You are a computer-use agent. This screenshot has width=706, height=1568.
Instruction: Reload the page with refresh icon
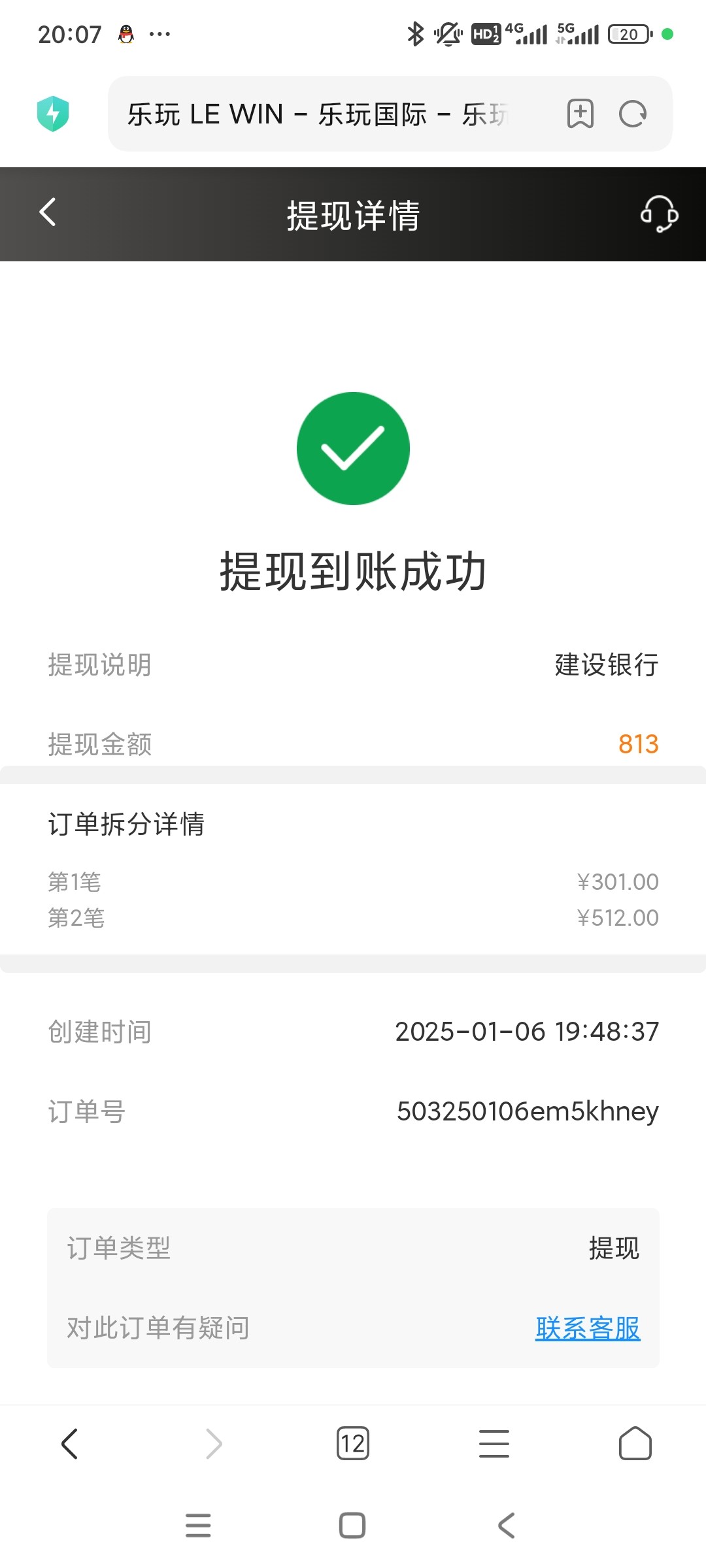[x=632, y=114]
